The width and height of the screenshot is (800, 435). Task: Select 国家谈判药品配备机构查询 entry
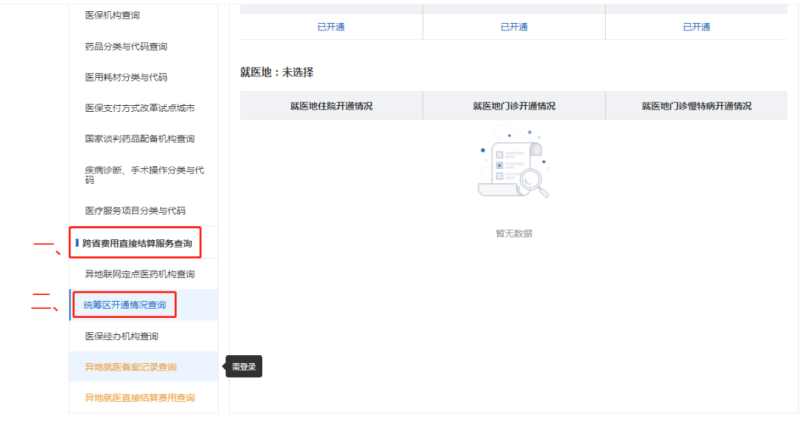(x=140, y=138)
